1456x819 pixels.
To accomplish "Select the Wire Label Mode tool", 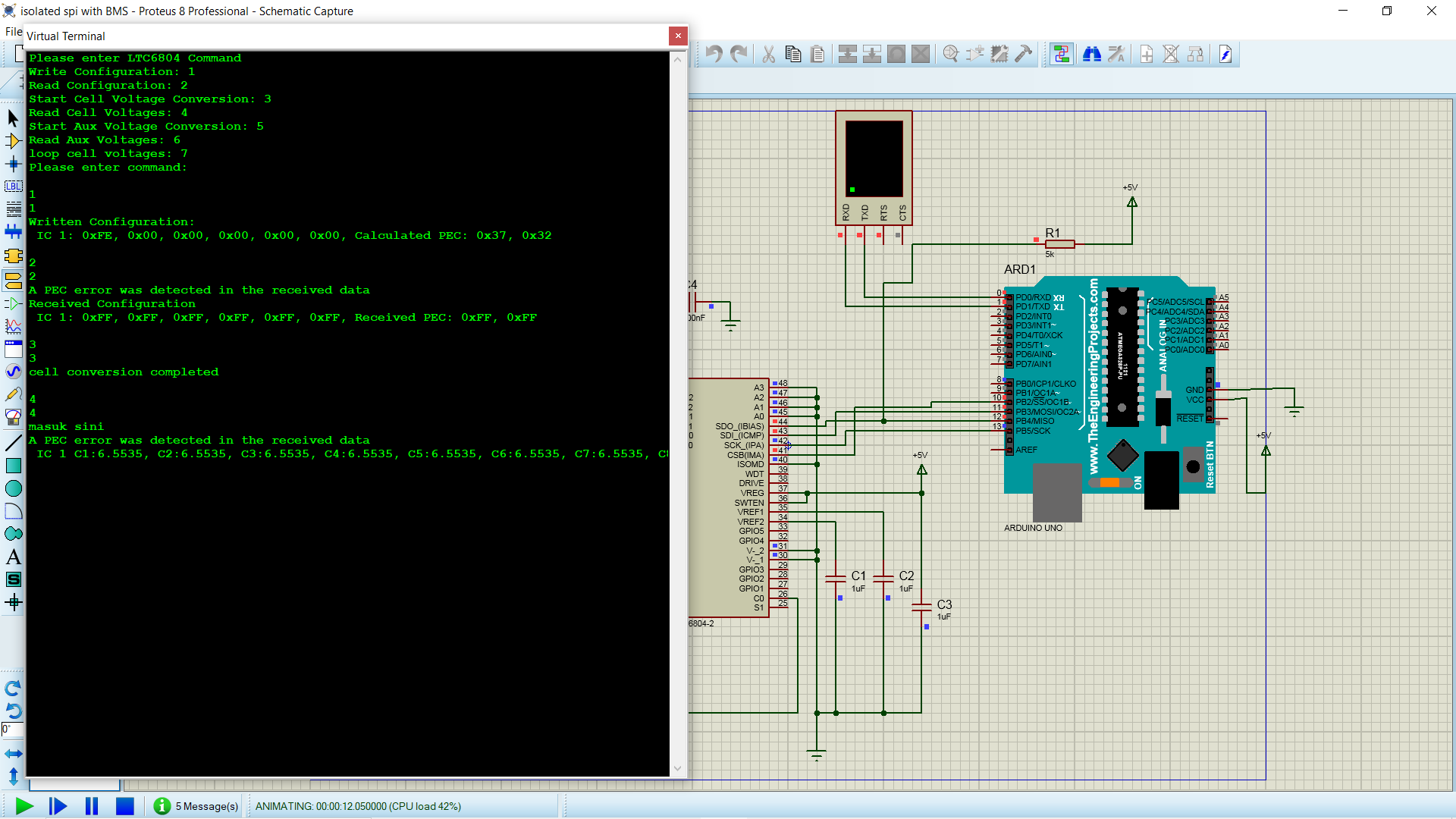I will pyautogui.click(x=14, y=187).
